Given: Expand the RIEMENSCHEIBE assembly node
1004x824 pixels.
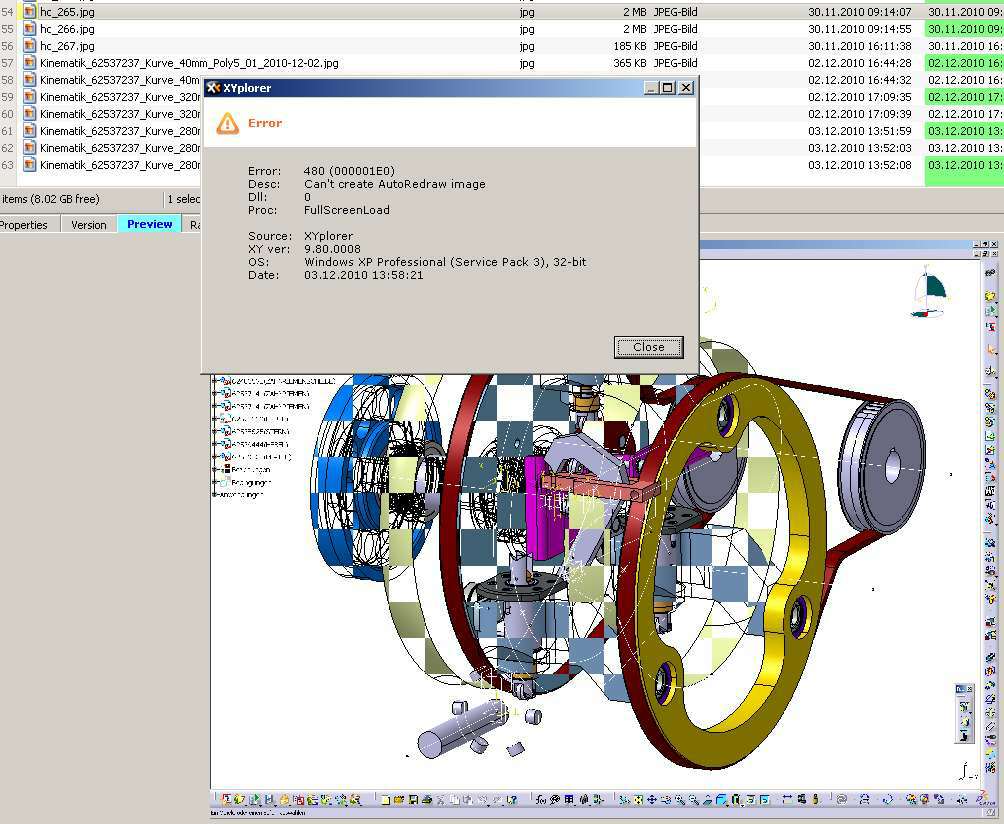Looking at the screenshot, I should (214, 382).
